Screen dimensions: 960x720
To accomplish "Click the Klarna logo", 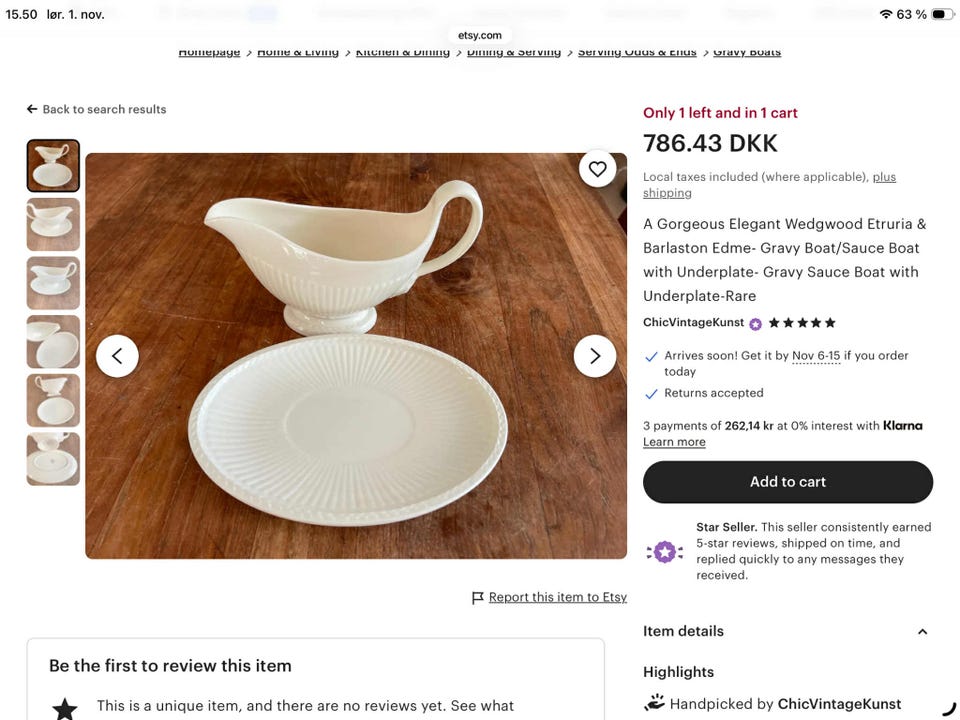I will click(x=902, y=425).
